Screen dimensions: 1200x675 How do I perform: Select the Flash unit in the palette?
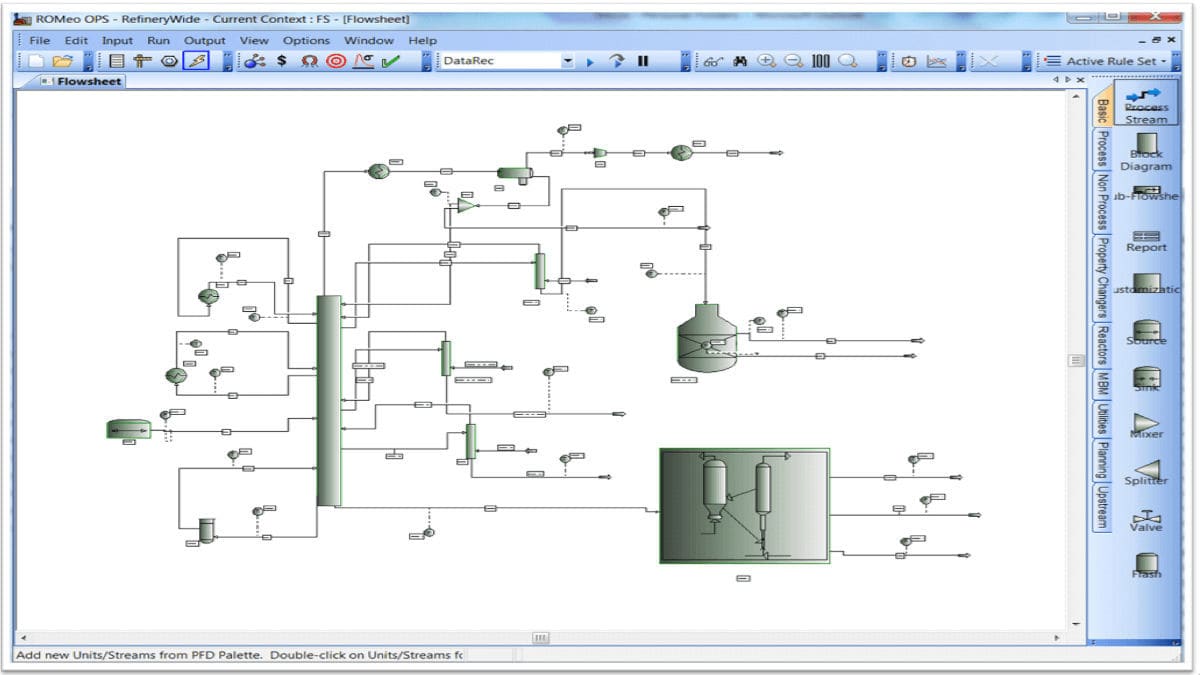[x=1146, y=565]
